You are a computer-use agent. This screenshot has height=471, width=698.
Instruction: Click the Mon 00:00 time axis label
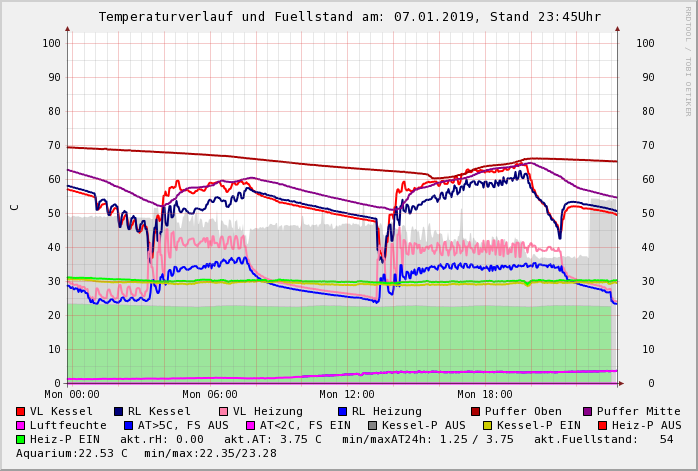click(72, 394)
